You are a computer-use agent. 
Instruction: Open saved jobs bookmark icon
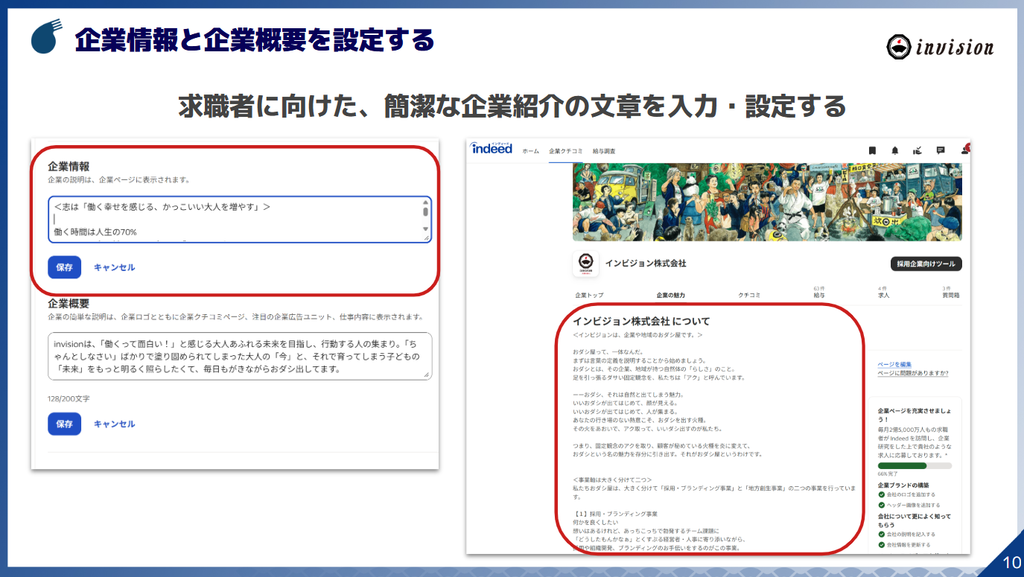coord(872,150)
